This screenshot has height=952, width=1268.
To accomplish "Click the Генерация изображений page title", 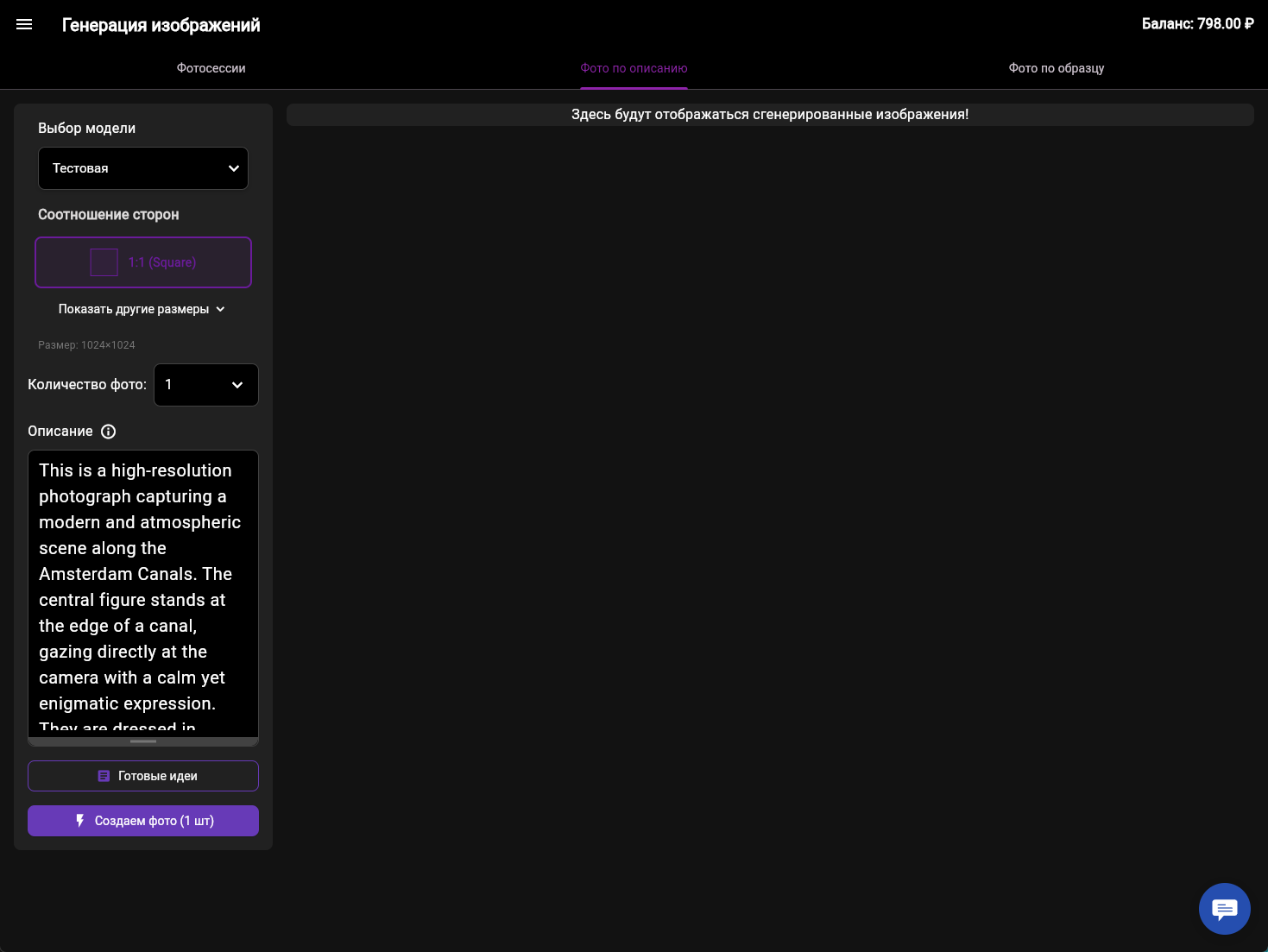I will 161,25.
